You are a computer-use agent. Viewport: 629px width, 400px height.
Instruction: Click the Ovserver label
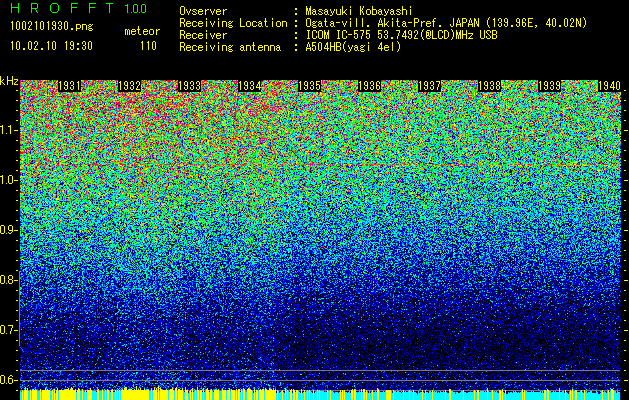(203, 11)
